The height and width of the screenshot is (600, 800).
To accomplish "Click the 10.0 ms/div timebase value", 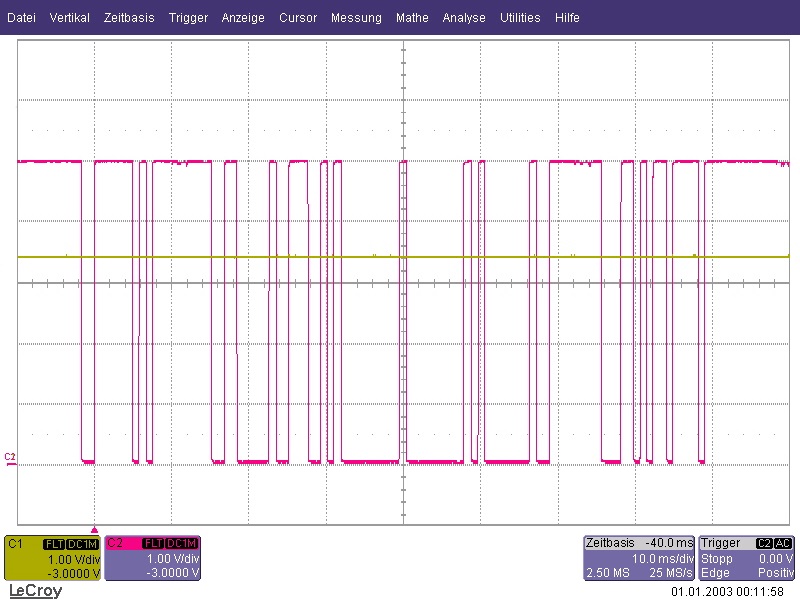I will 663,559.
